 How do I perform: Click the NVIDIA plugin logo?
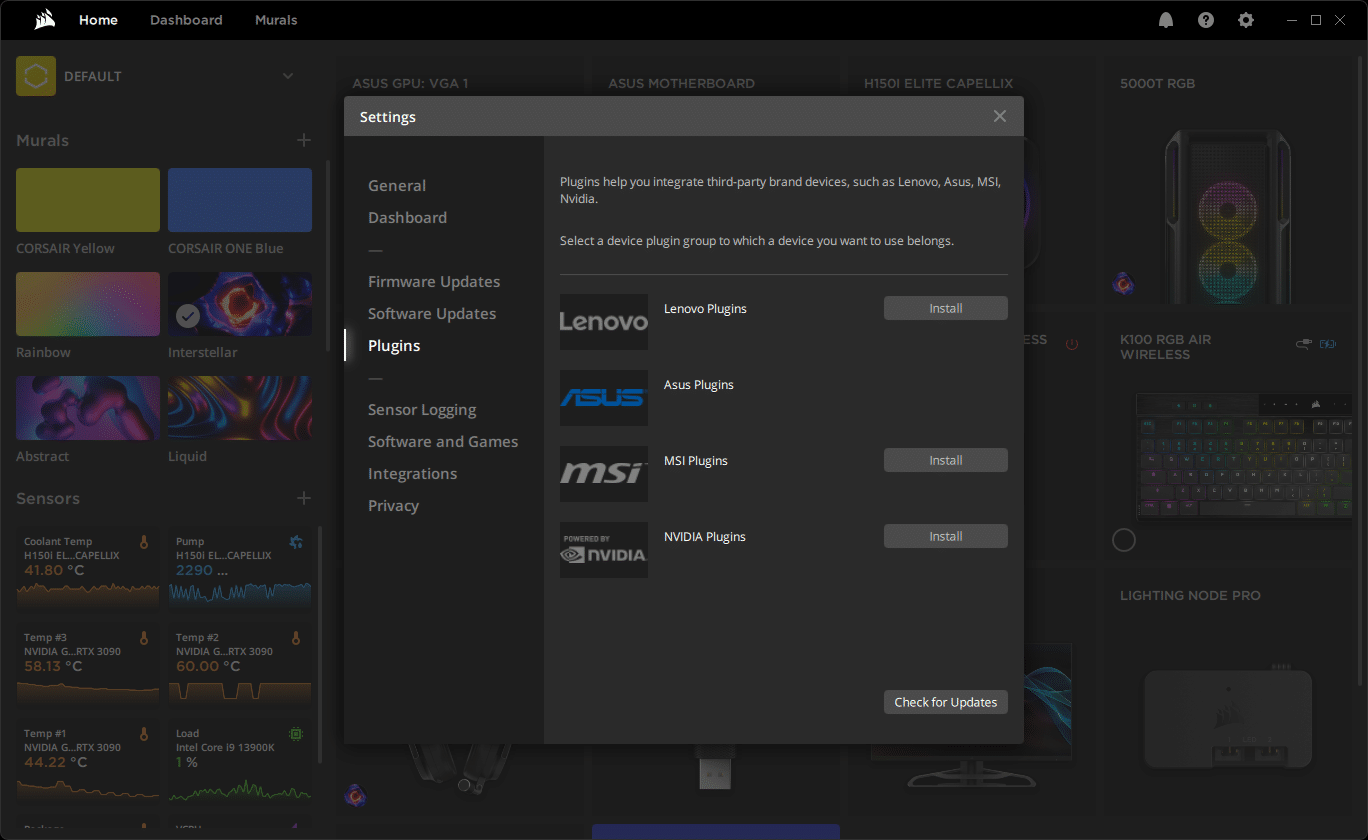(x=604, y=550)
